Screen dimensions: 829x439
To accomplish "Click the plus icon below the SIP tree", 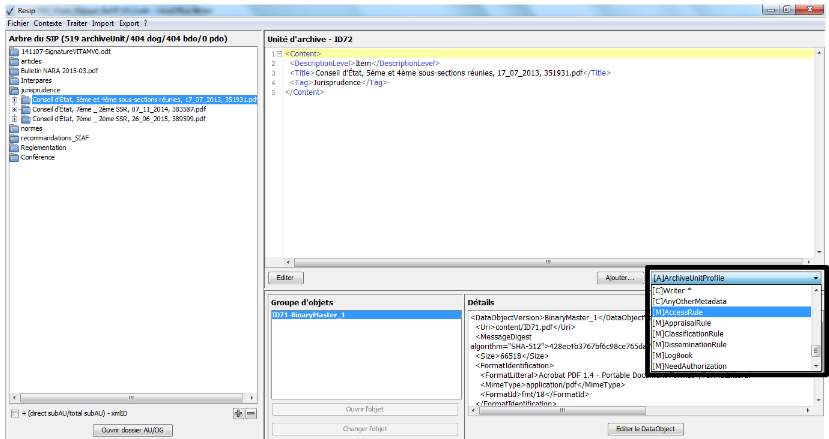I will pos(237,413).
